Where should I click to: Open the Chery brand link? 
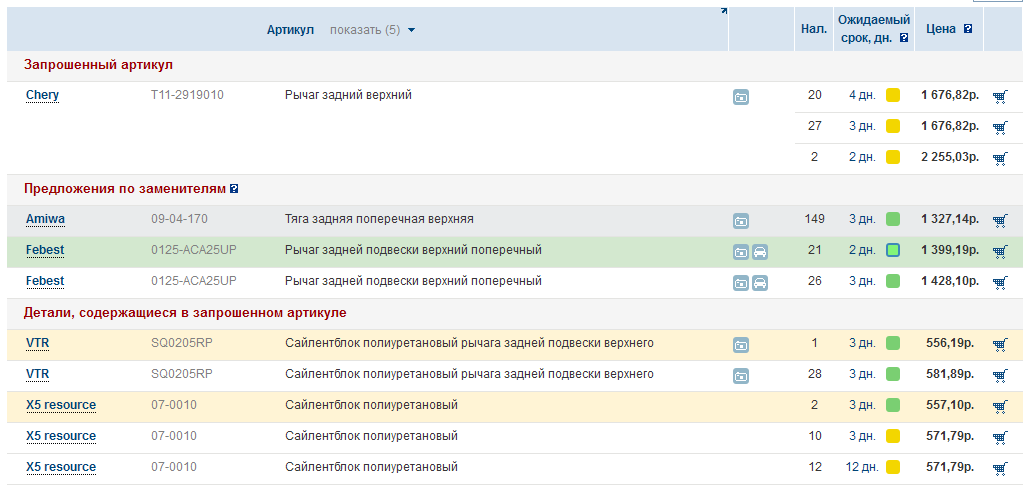click(43, 95)
